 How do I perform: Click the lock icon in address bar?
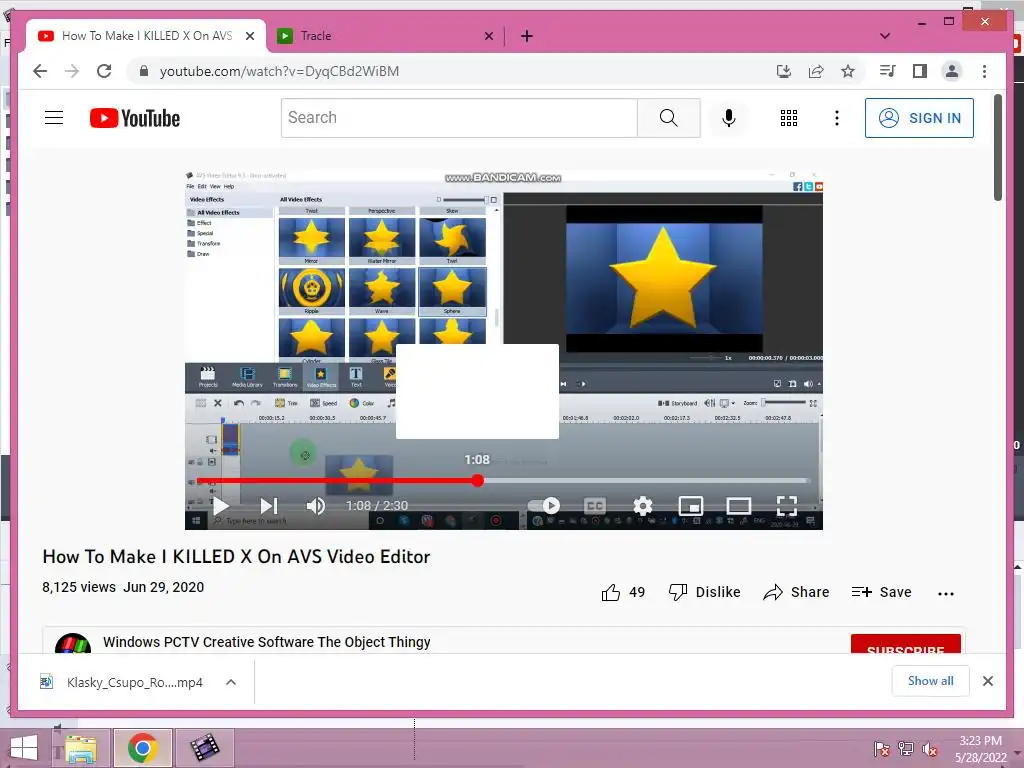click(x=144, y=71)
